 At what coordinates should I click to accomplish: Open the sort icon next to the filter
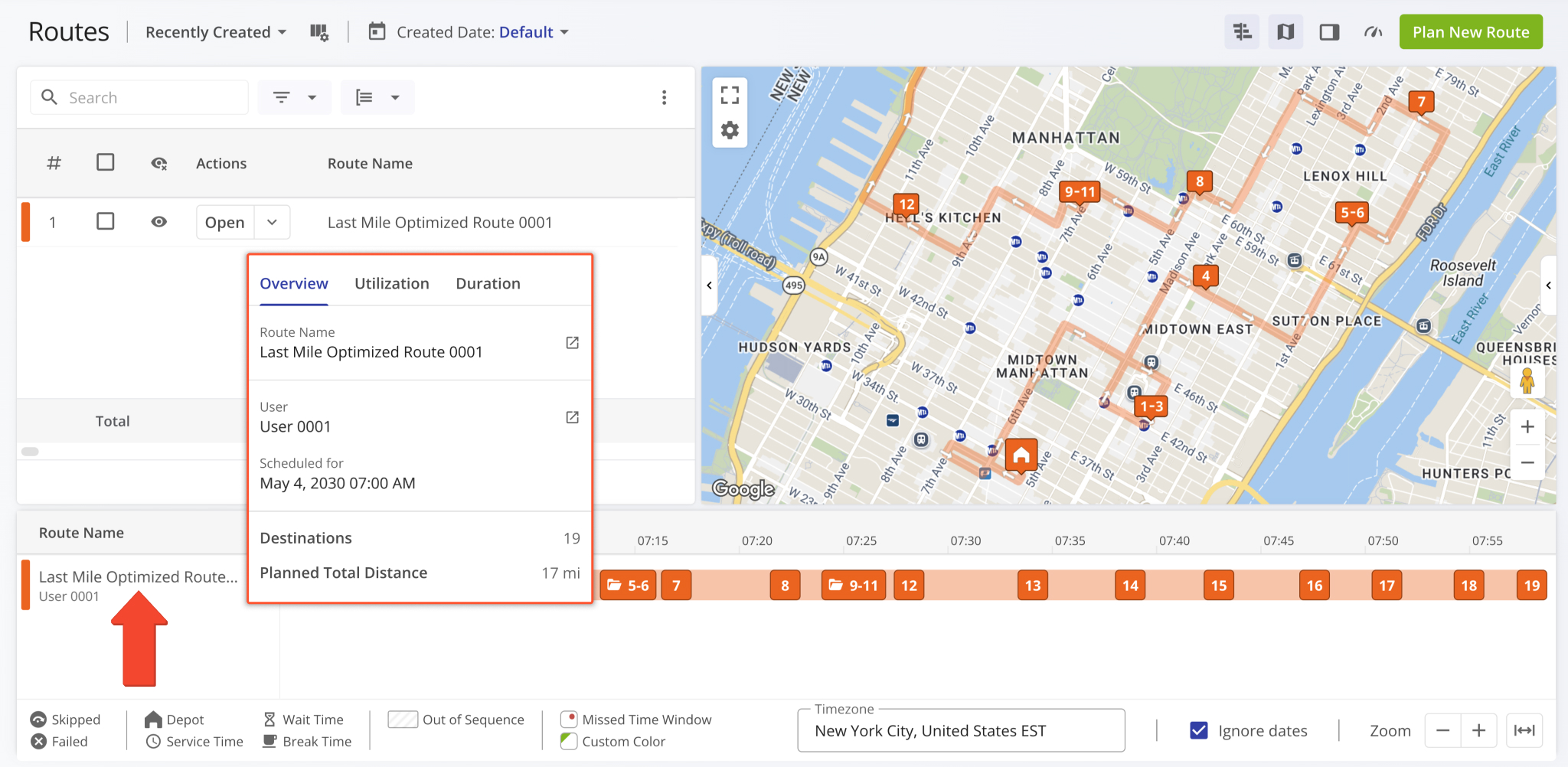pyautogui.click(x=365, y=97)
